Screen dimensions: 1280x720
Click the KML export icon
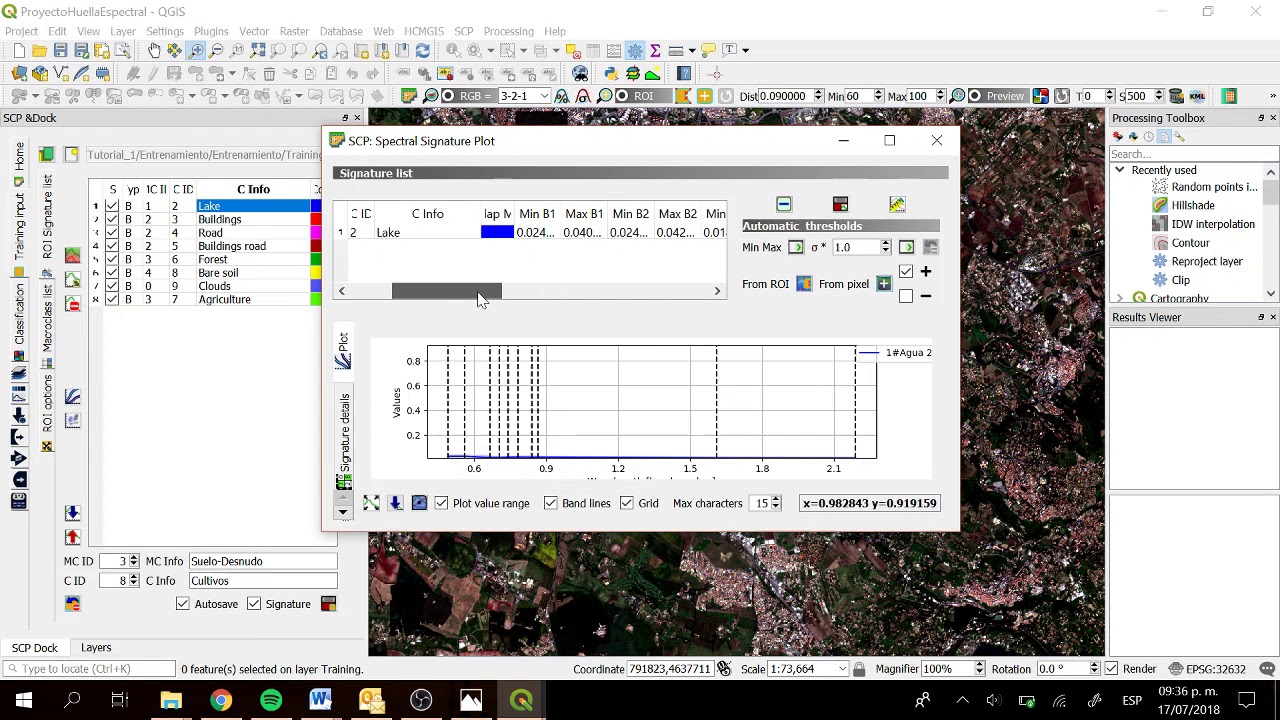(1197, 96)
